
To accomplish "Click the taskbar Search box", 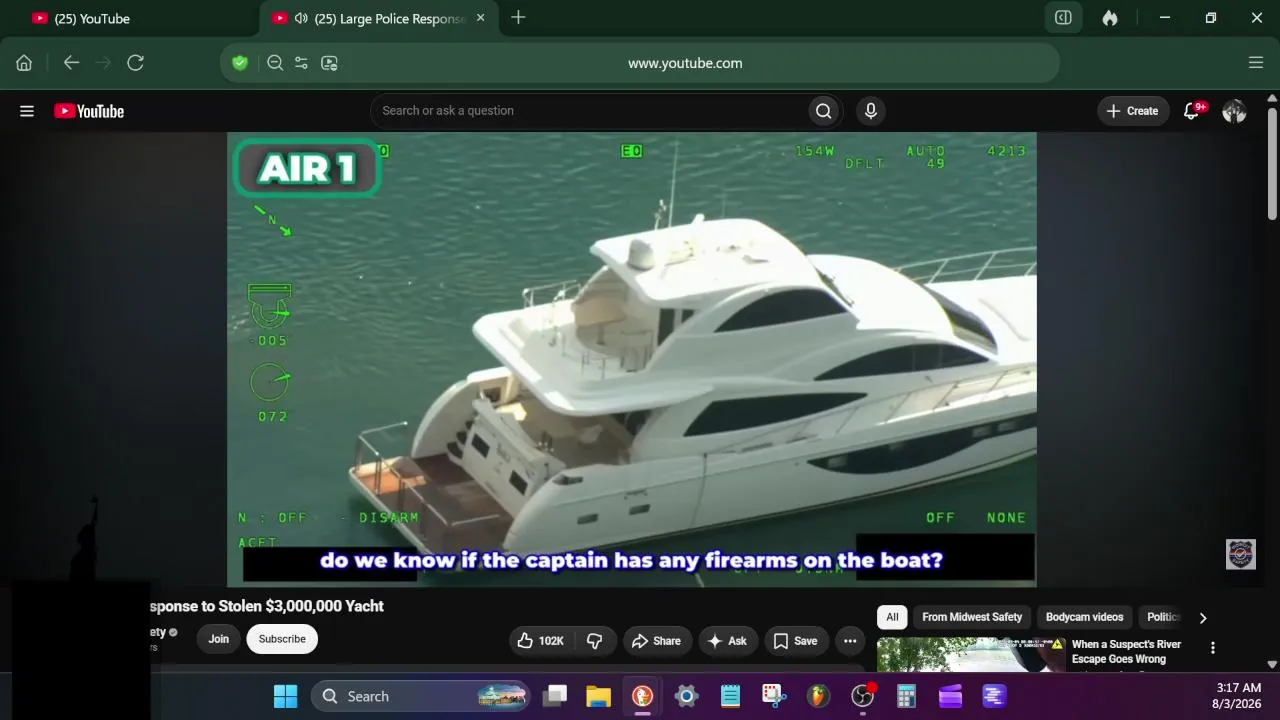I will 421,696.
